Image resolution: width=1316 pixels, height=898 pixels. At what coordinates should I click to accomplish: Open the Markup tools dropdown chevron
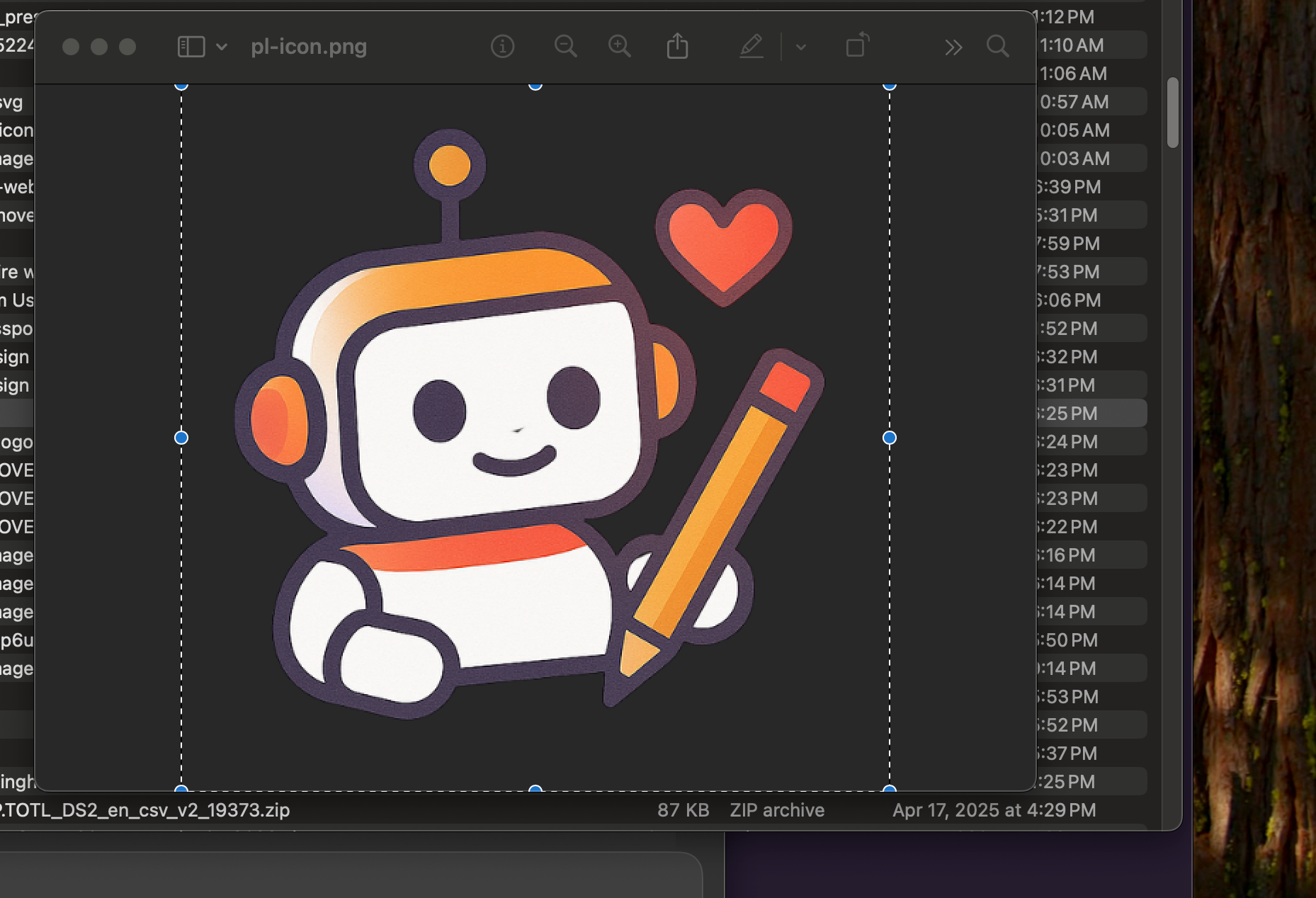coord(801,47)
